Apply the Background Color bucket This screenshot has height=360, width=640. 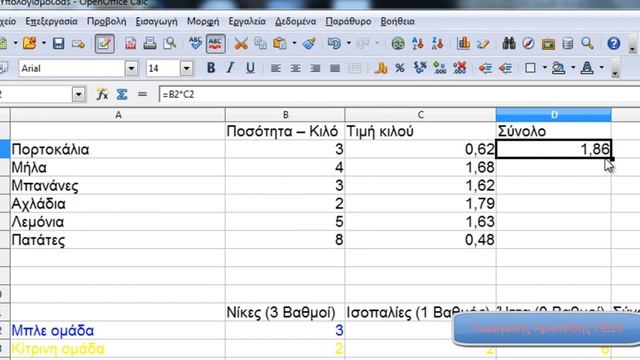558,68
